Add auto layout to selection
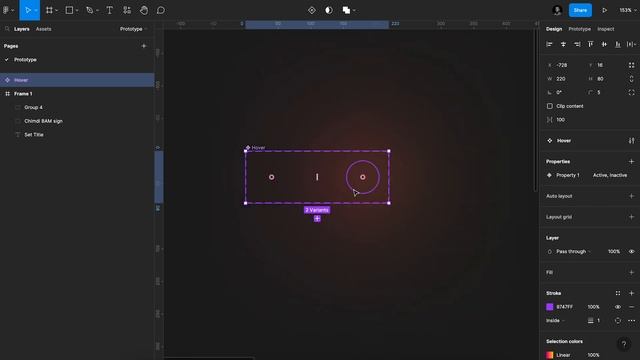Viewport: 640px width, 360px height. (631, 196)
